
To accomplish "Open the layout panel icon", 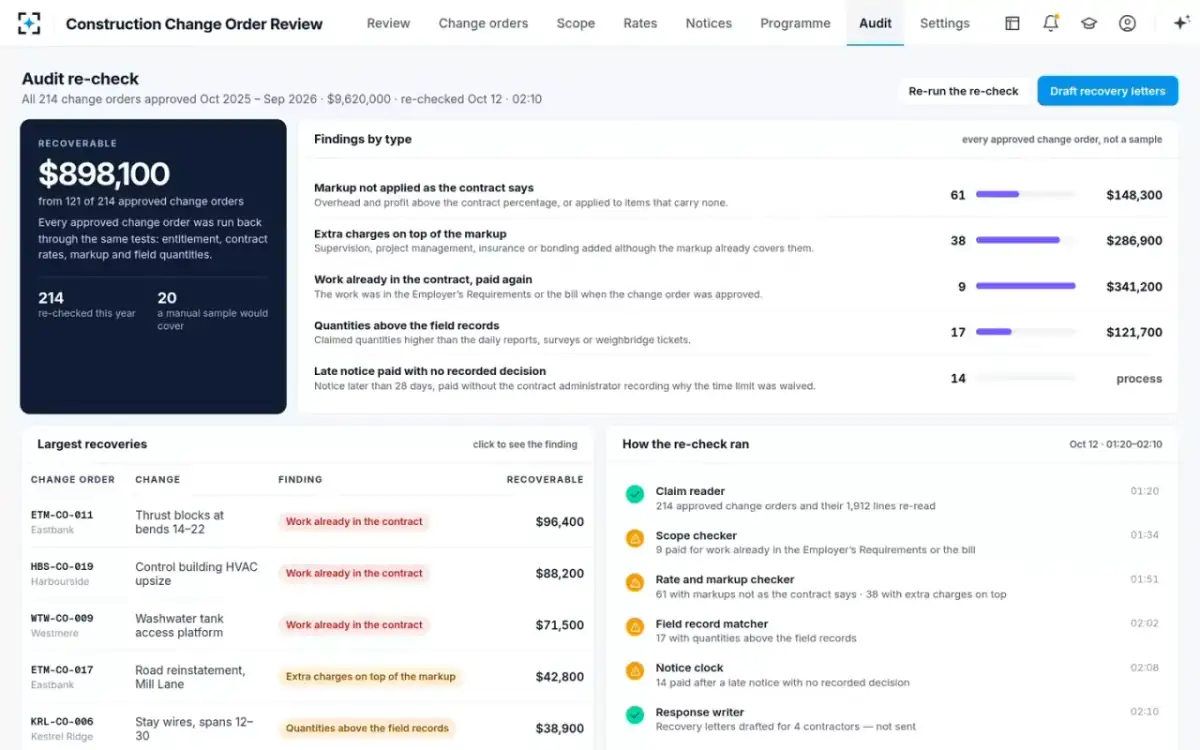I will (1012, 23).
